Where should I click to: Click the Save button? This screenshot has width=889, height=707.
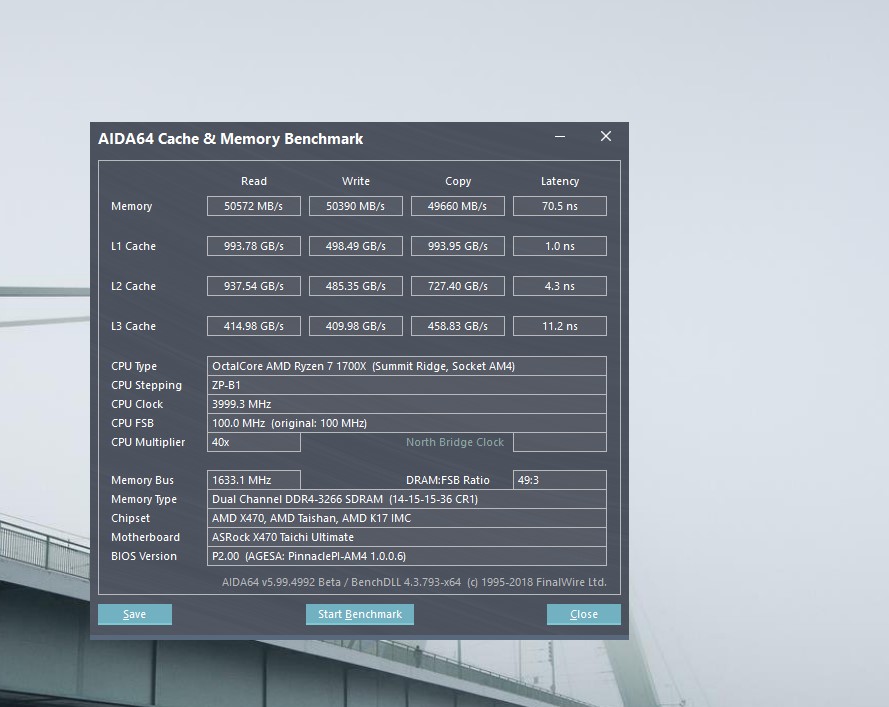pos(135,614)
